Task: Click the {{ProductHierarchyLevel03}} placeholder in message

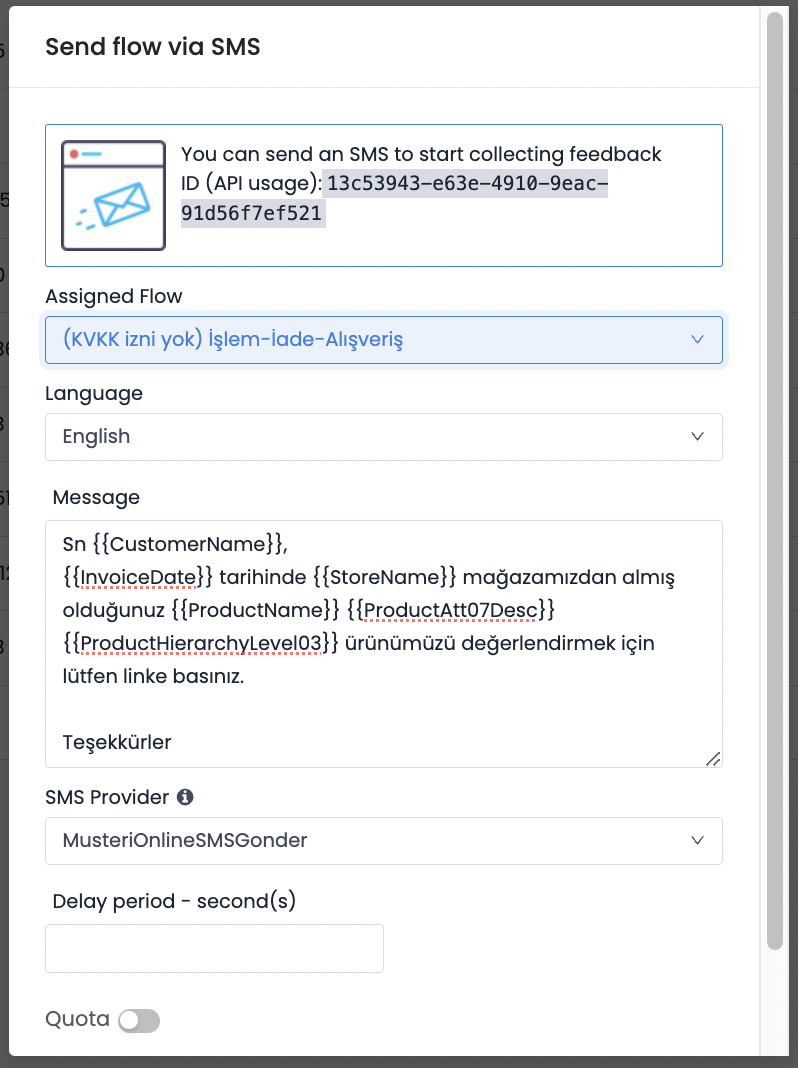Action: [200, 644]
